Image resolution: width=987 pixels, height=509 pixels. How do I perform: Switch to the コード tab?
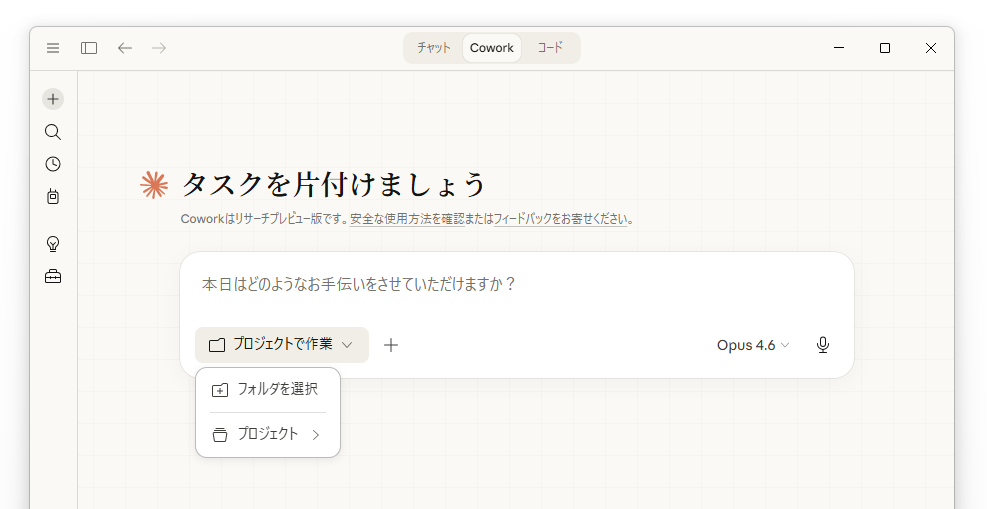pyautogui.click(x=550, y=48)
